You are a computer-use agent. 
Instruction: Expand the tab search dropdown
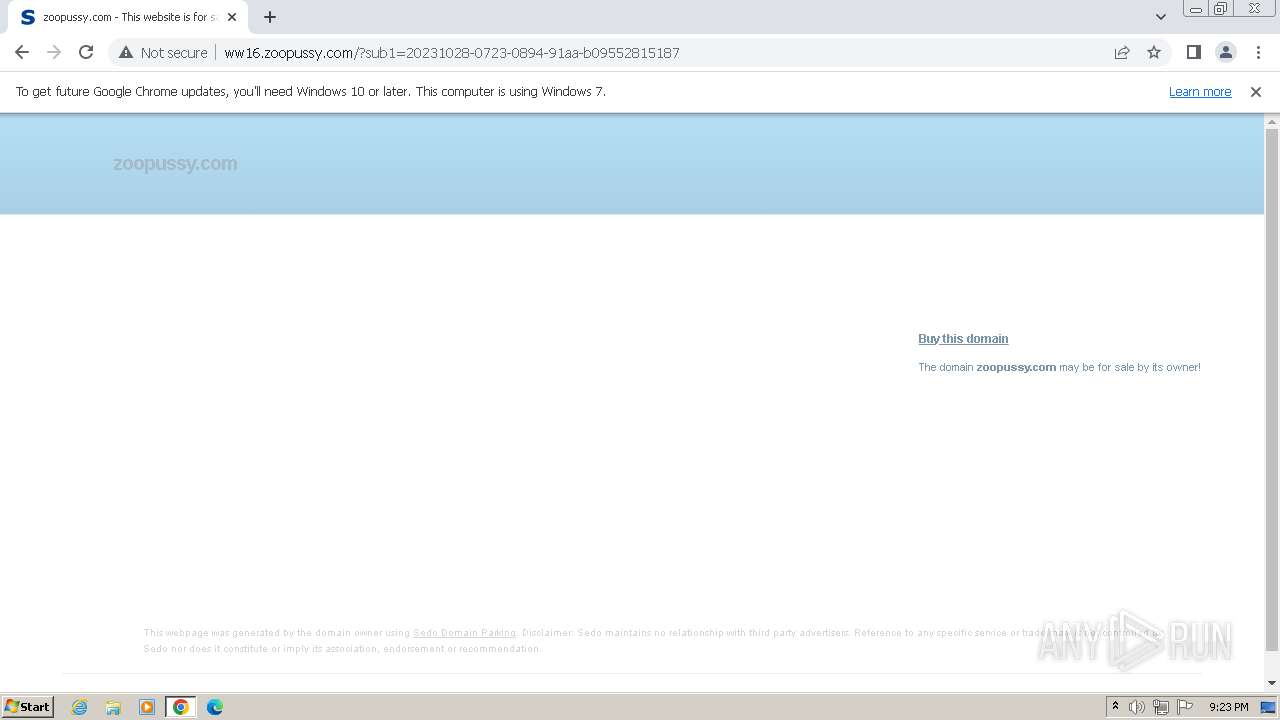pyautogui.click(x=1160, y=17)
